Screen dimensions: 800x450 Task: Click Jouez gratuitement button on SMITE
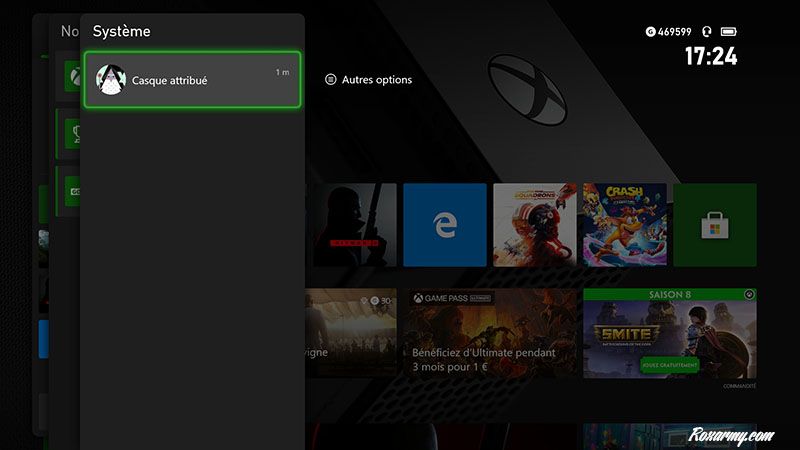click(x=669, y=365)
